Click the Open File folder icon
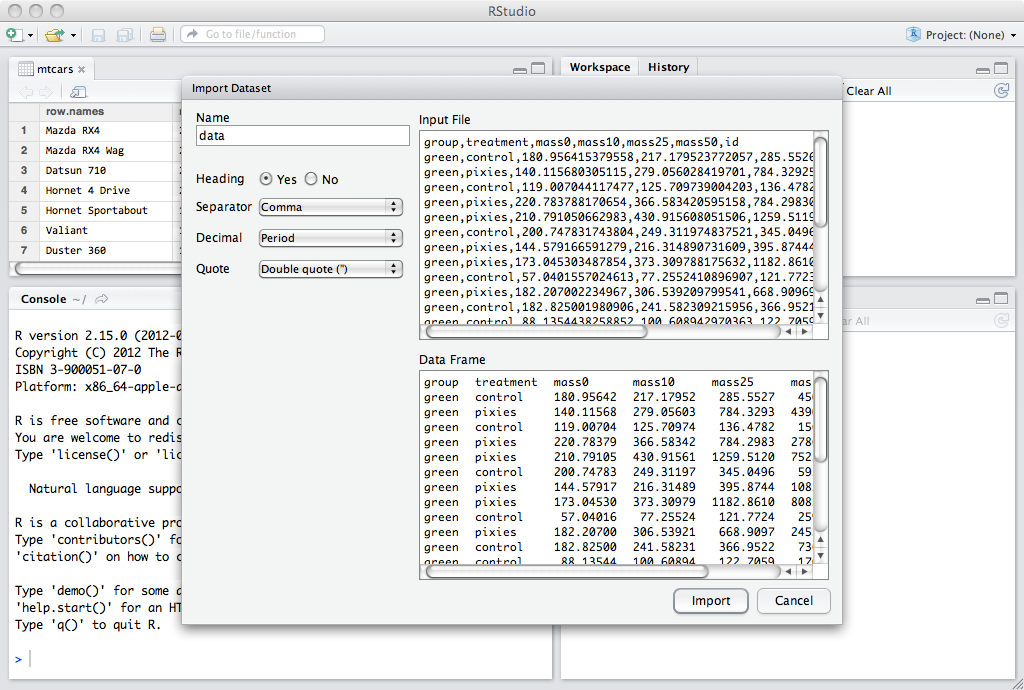Viewport: 1024px width, 690px height. tap(53, 35)
